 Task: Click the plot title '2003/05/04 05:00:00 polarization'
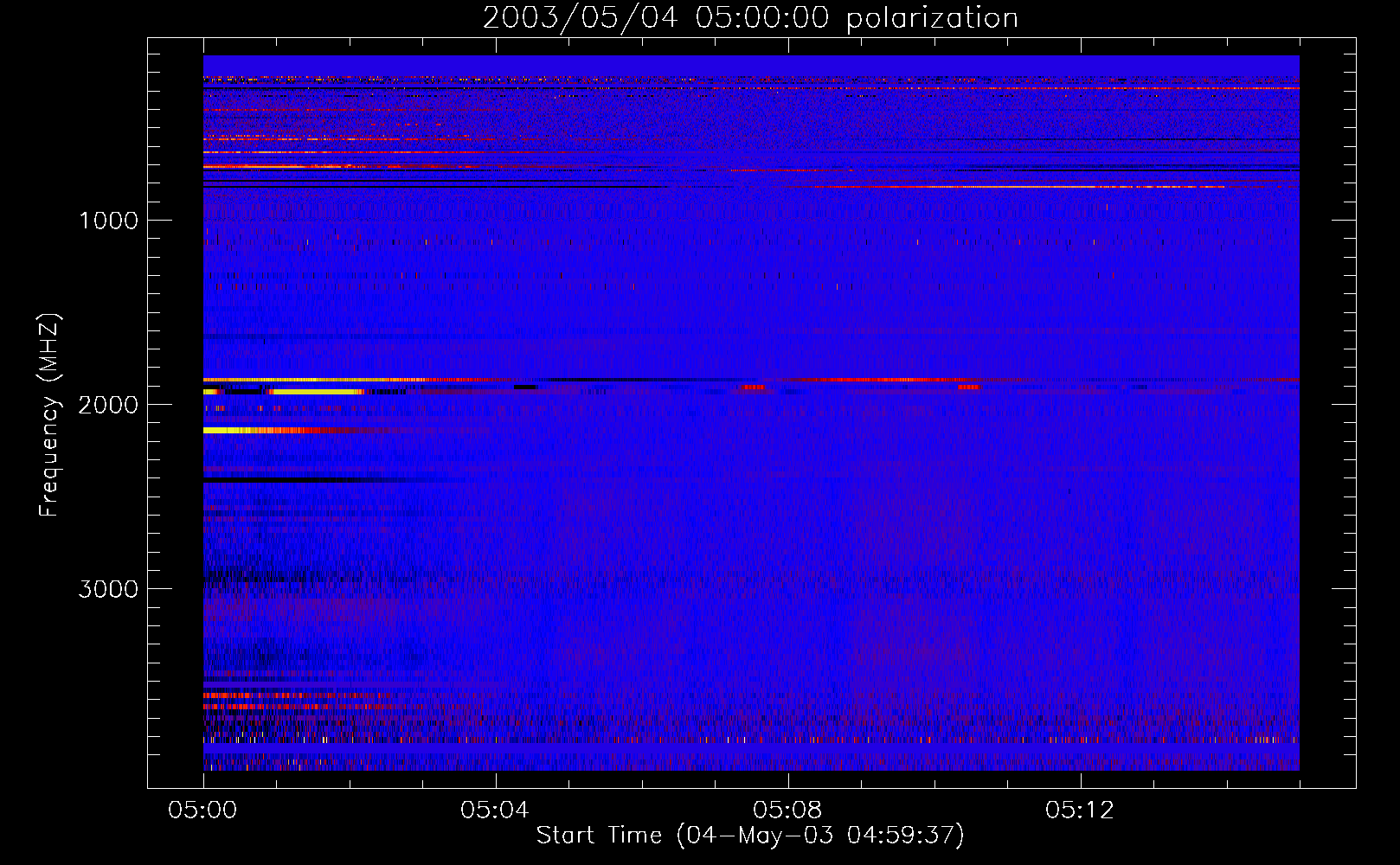pyautogui.click(x=750, y=18)
